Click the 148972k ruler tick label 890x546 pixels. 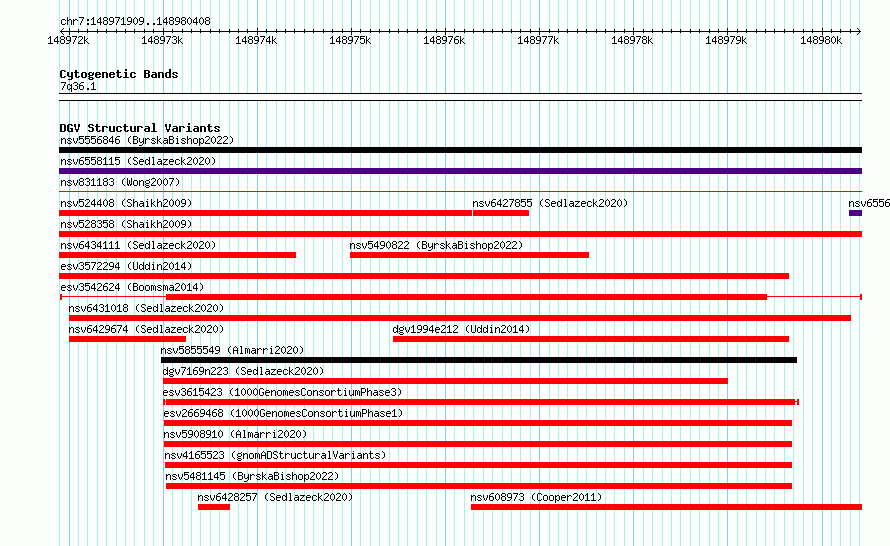pos(68,40)
